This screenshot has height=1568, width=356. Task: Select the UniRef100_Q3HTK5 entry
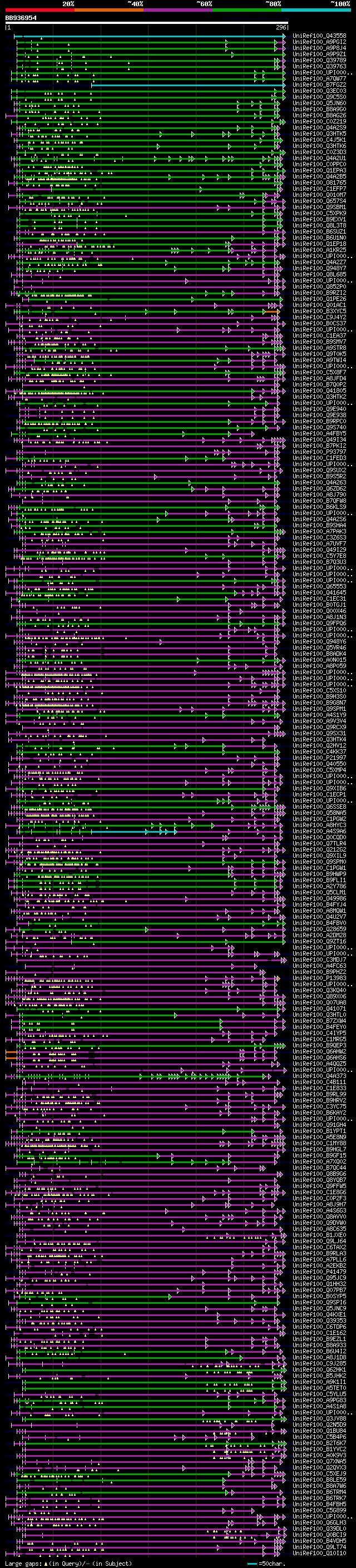click(319, 134)
